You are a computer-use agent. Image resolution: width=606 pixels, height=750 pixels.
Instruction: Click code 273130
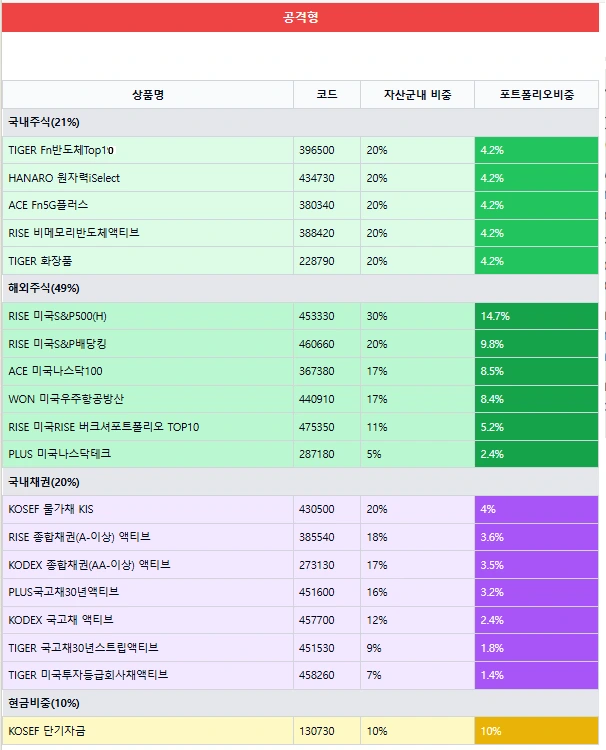coord(317,565)
